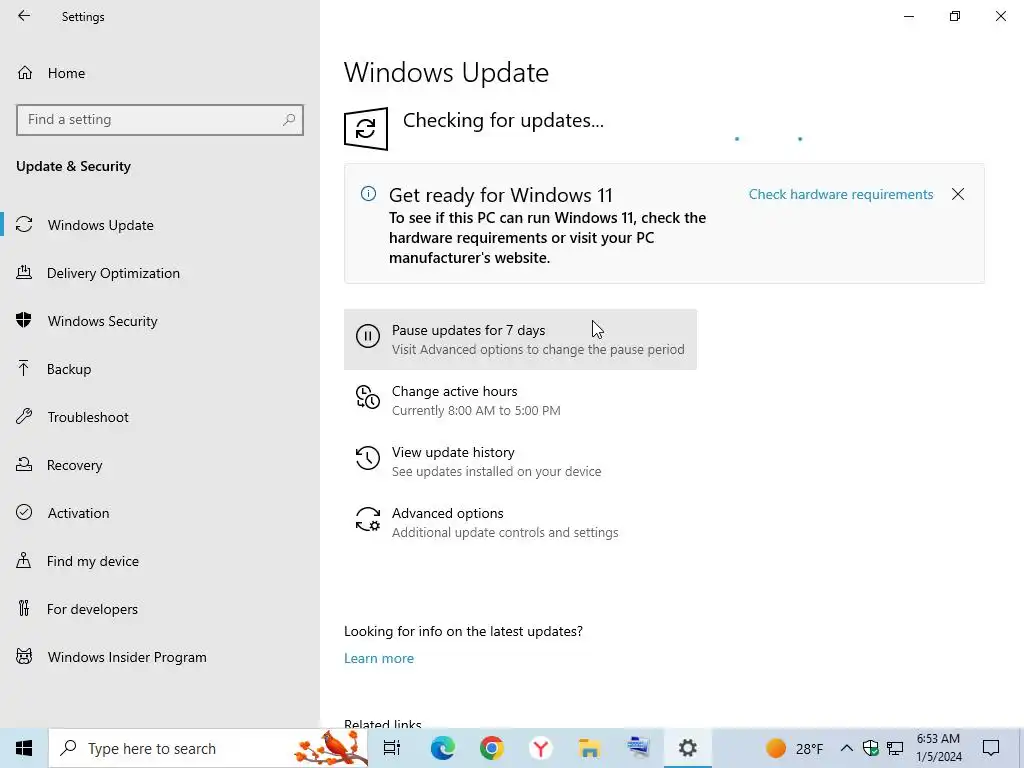Click the Windows Update page heading
This screenshot has width=1024, height=768.
tap(446, 72)
